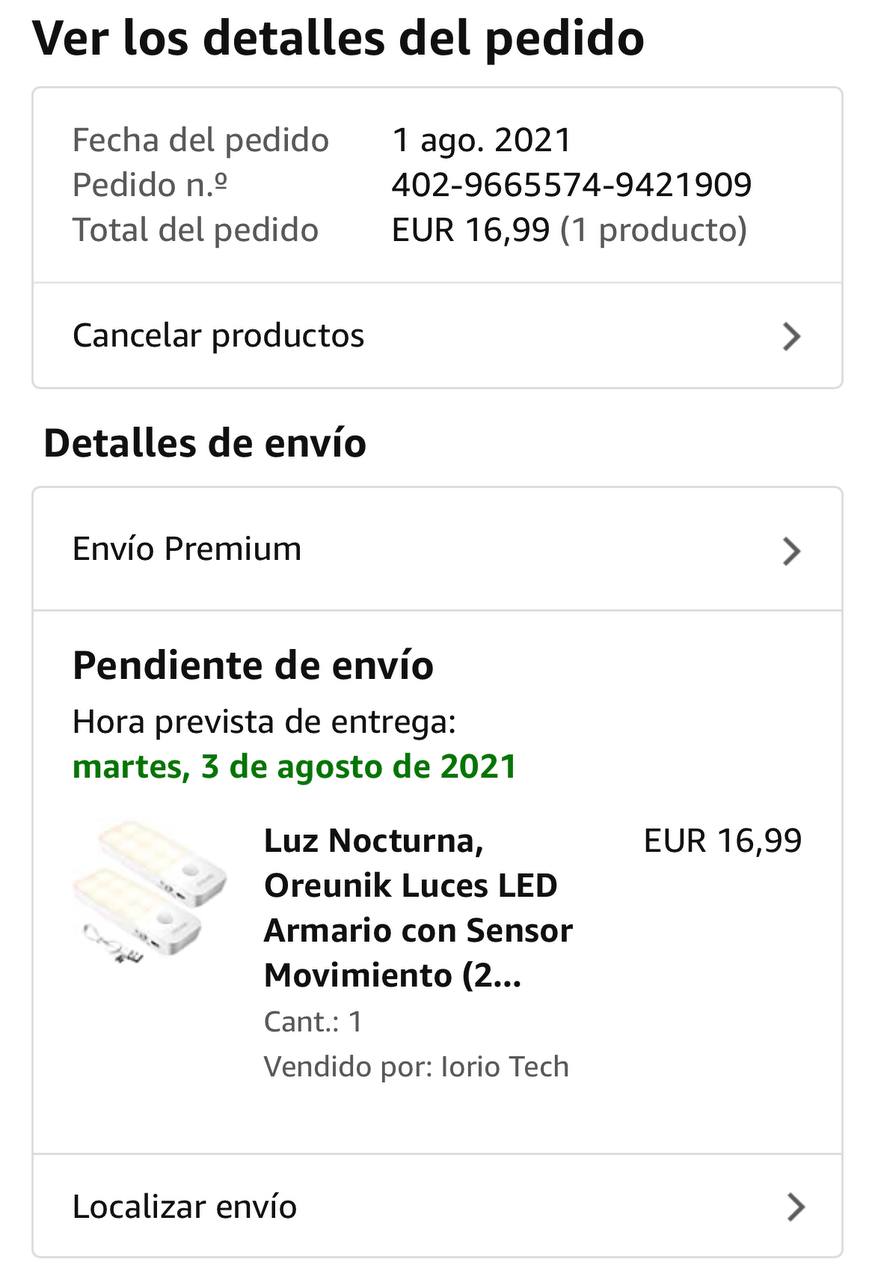Screen dimensions: 875x1280
Task: Click the order date 1 ago. 2021
Action: pyautogui.click(x=481, y=140)
